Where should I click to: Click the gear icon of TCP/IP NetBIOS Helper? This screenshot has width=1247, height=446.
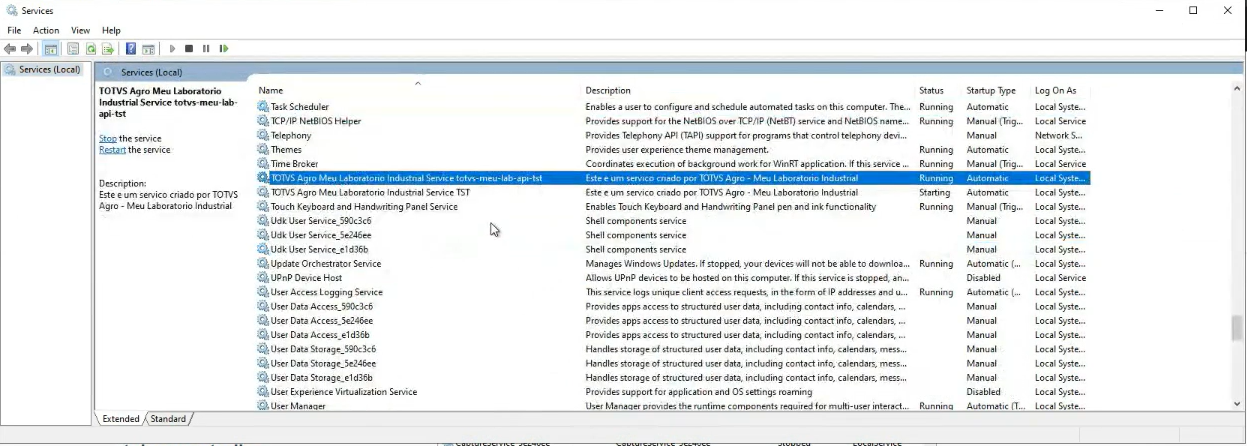(264, 121)
